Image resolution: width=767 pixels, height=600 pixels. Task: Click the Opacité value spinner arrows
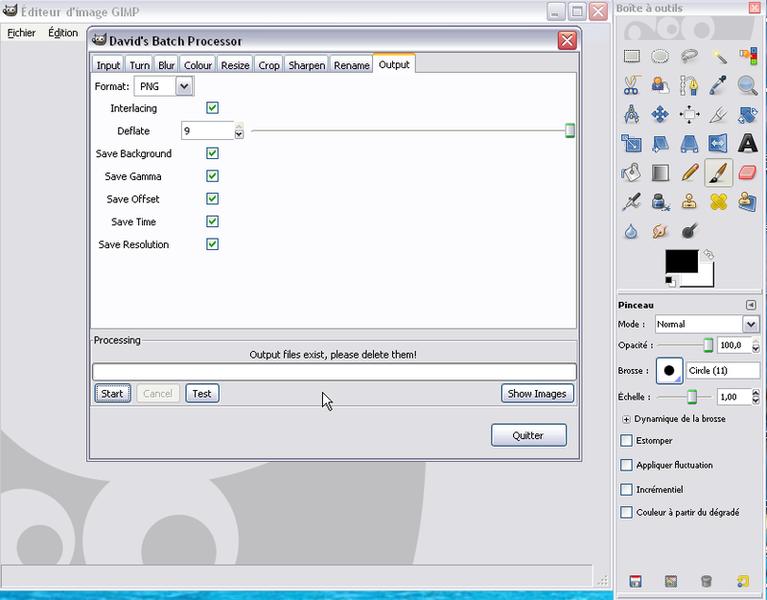point(756,345)
